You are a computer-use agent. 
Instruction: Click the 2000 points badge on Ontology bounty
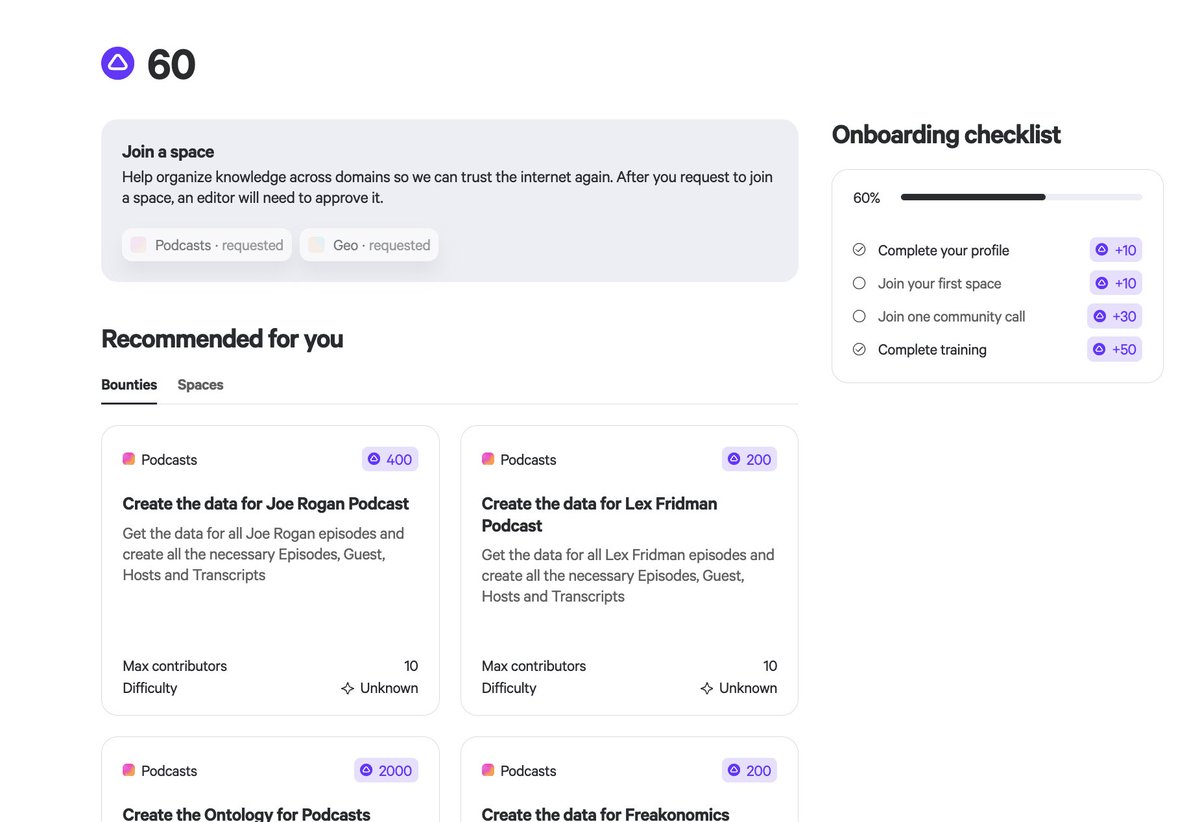click(386, 770)
